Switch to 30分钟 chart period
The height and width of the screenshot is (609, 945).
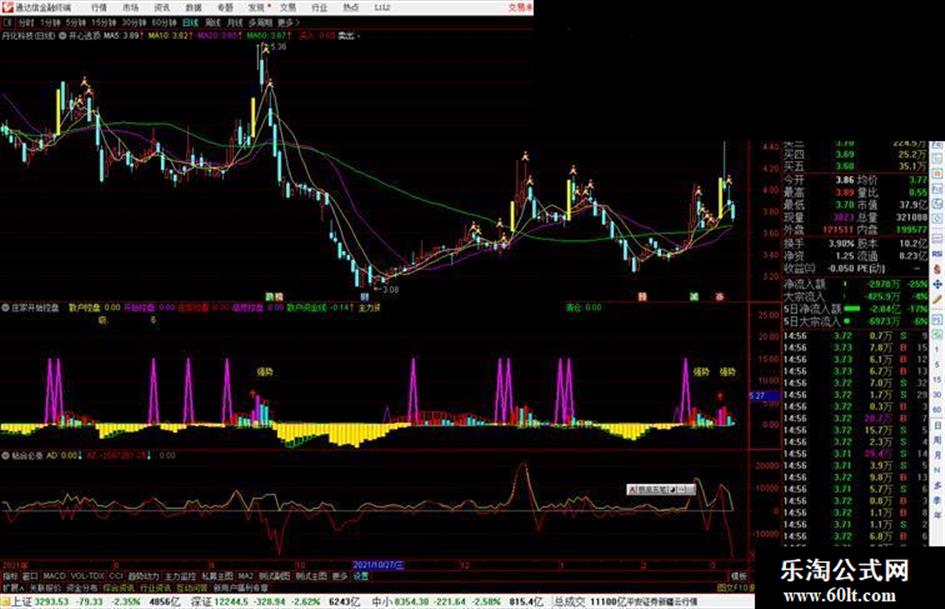134,22
